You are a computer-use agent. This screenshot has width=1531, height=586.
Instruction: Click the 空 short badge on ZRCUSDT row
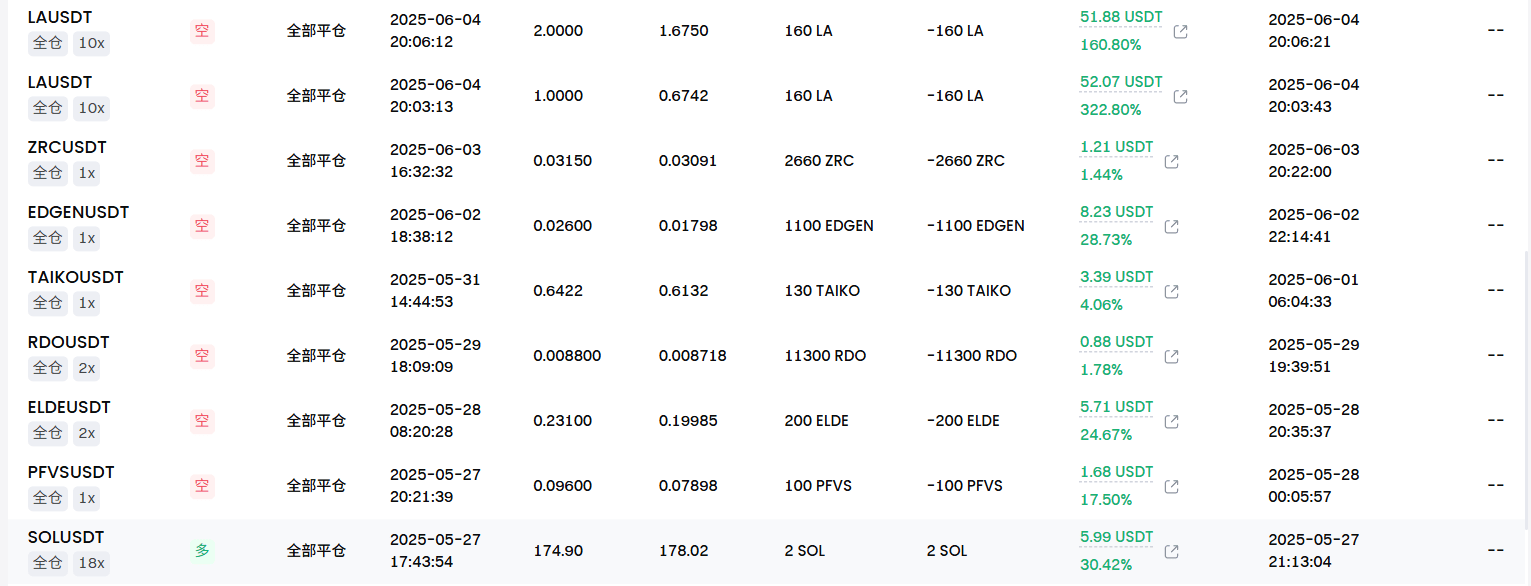click(202, 160)
